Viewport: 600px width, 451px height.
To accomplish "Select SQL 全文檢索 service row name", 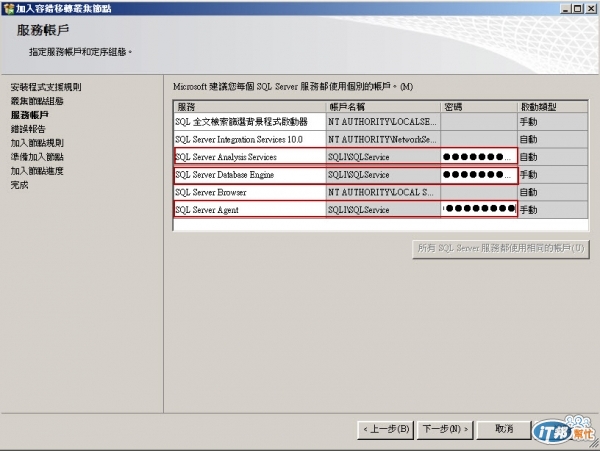I will coord(250,122).
